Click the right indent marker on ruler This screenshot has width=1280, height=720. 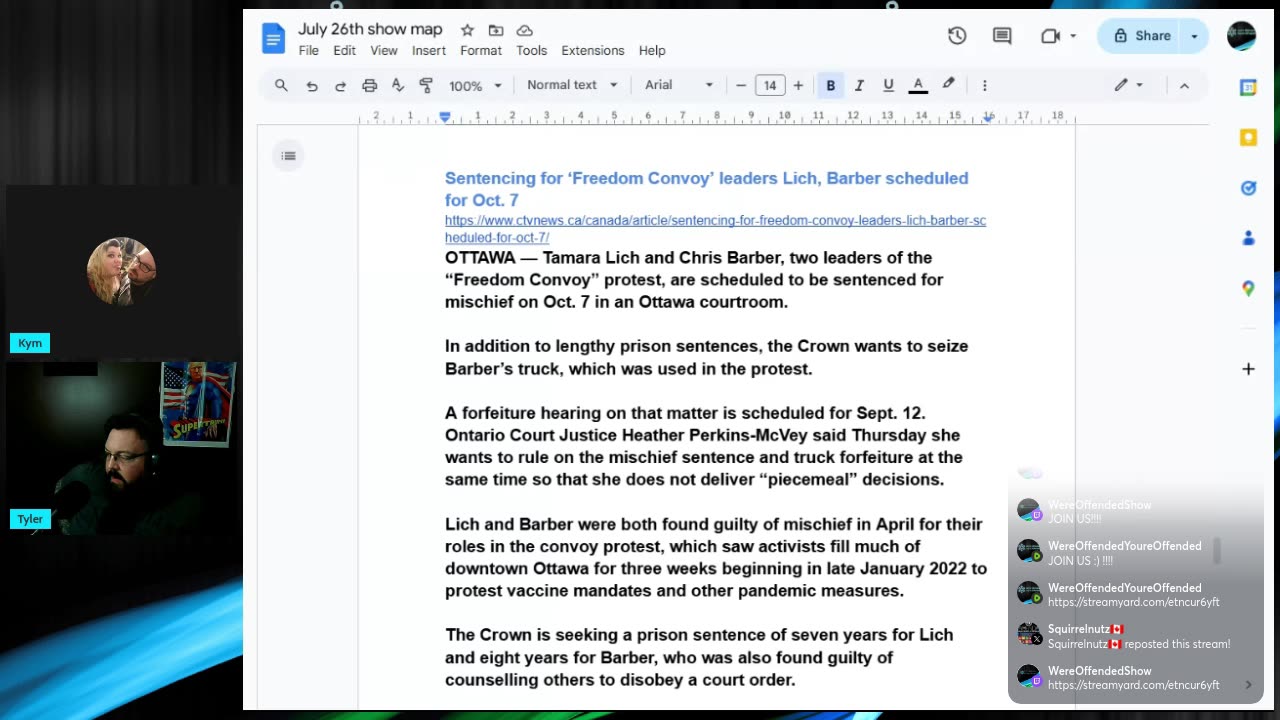tap(988, 117)
